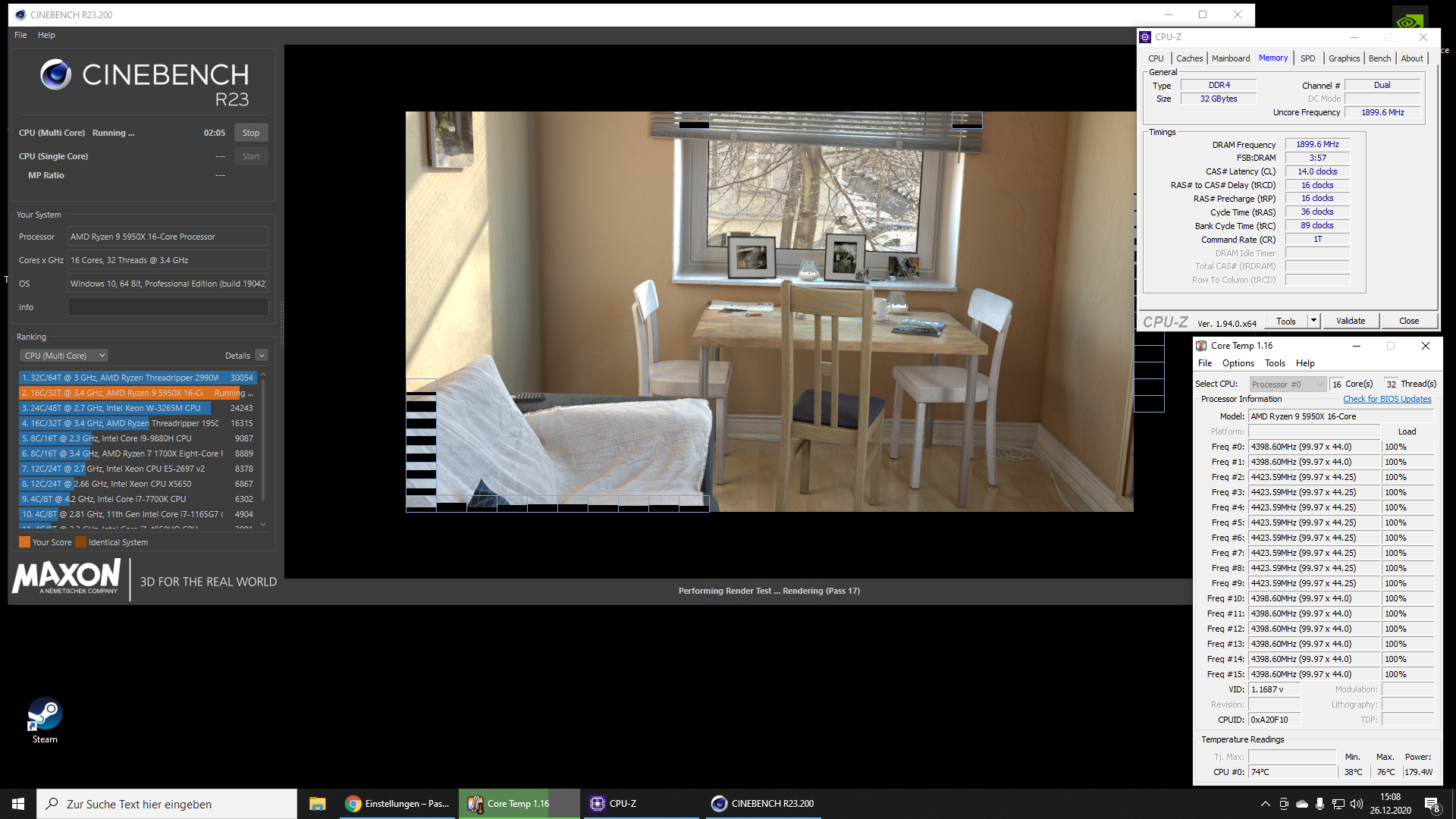Click the Meet Now tray icon
Viewport: 1456px width, 819px height.
(x=1284, y=804)
